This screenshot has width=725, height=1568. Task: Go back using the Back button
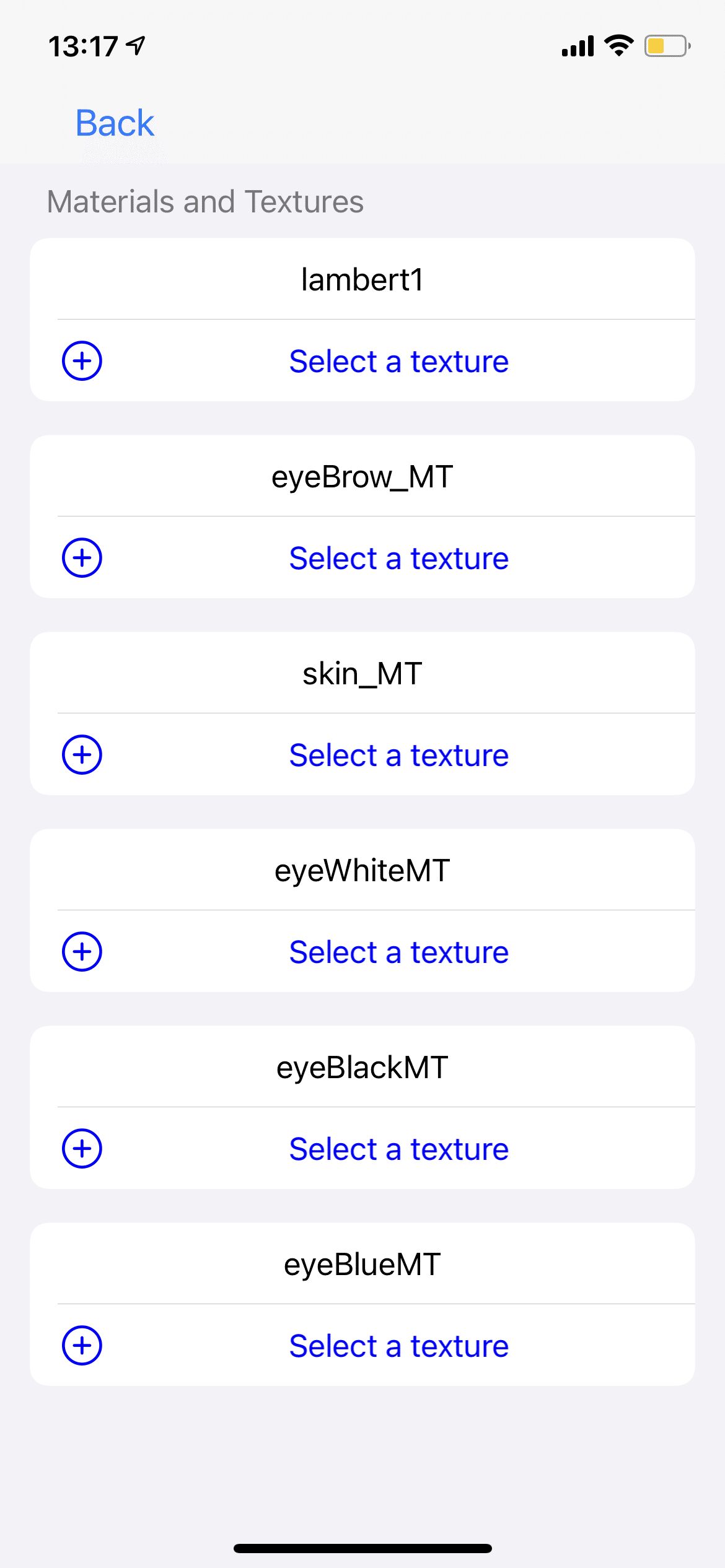(115, 123)
